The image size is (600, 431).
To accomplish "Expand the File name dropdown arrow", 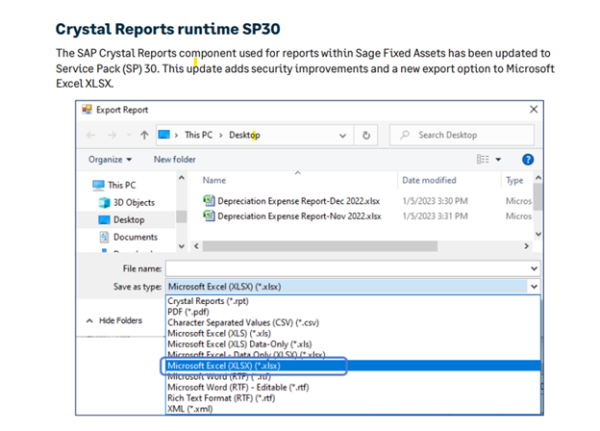I will (x=533, y=268).
